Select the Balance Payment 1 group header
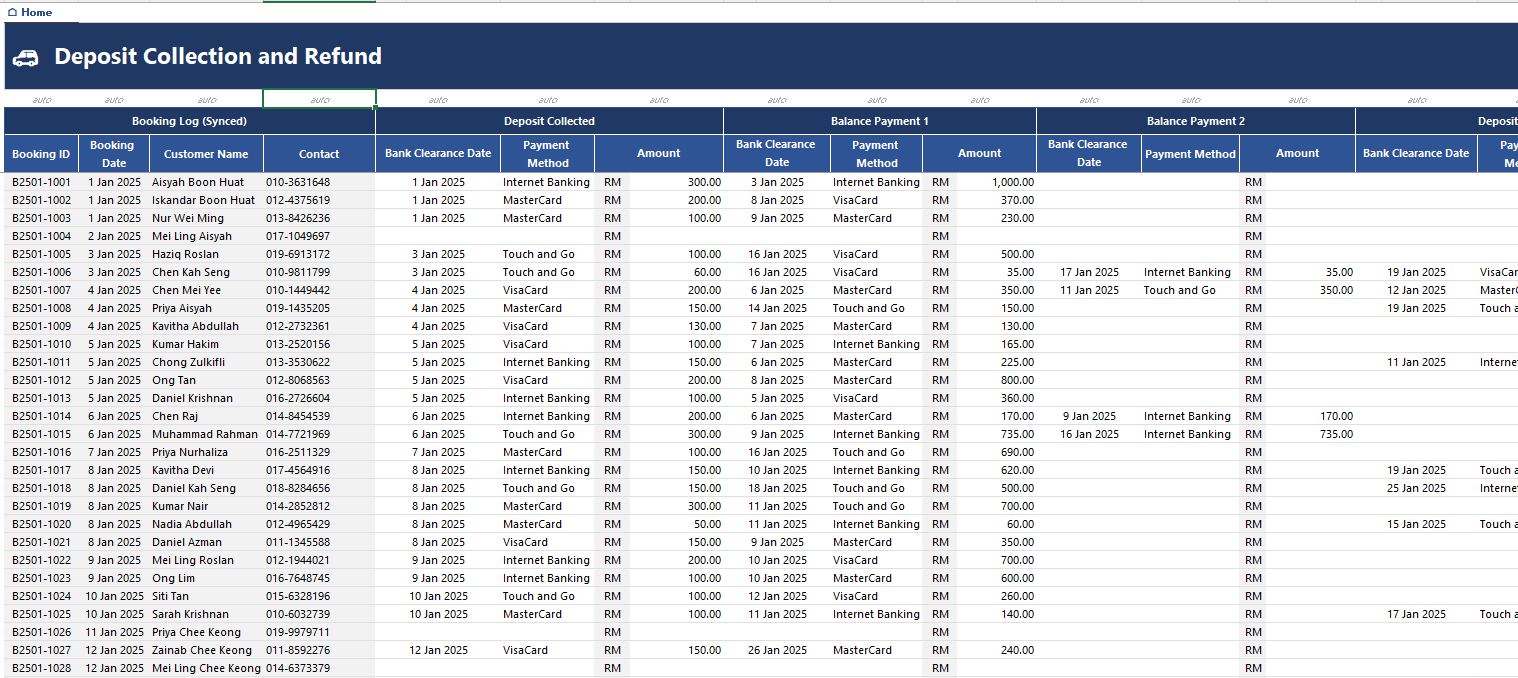The width and height of the screenshot is (1518, 678). pyautogui.click(x=880, y=121)
